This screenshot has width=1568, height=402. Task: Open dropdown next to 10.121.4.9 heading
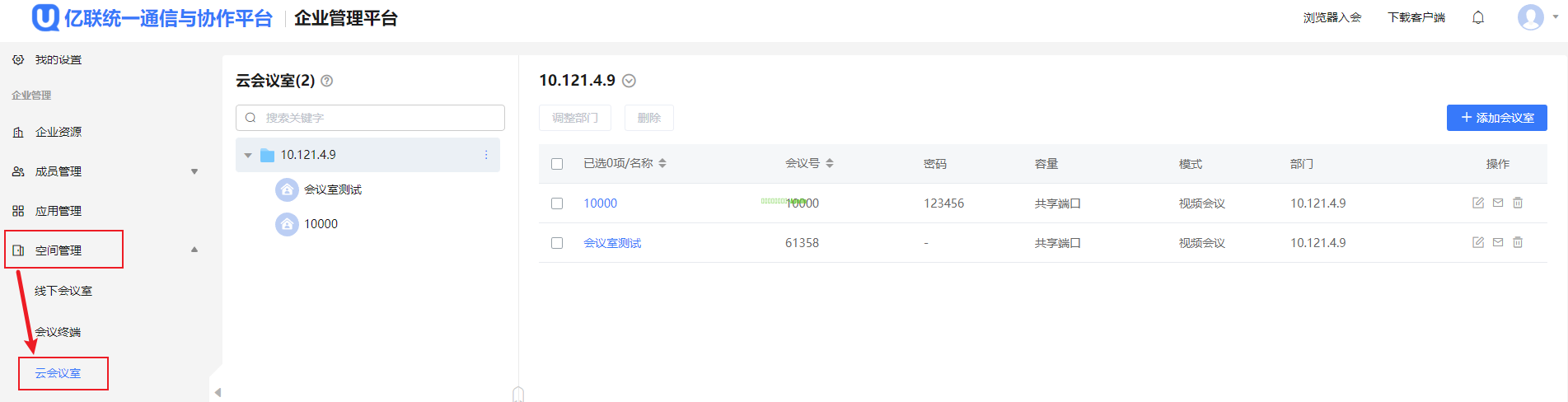(x=629, y=81)
